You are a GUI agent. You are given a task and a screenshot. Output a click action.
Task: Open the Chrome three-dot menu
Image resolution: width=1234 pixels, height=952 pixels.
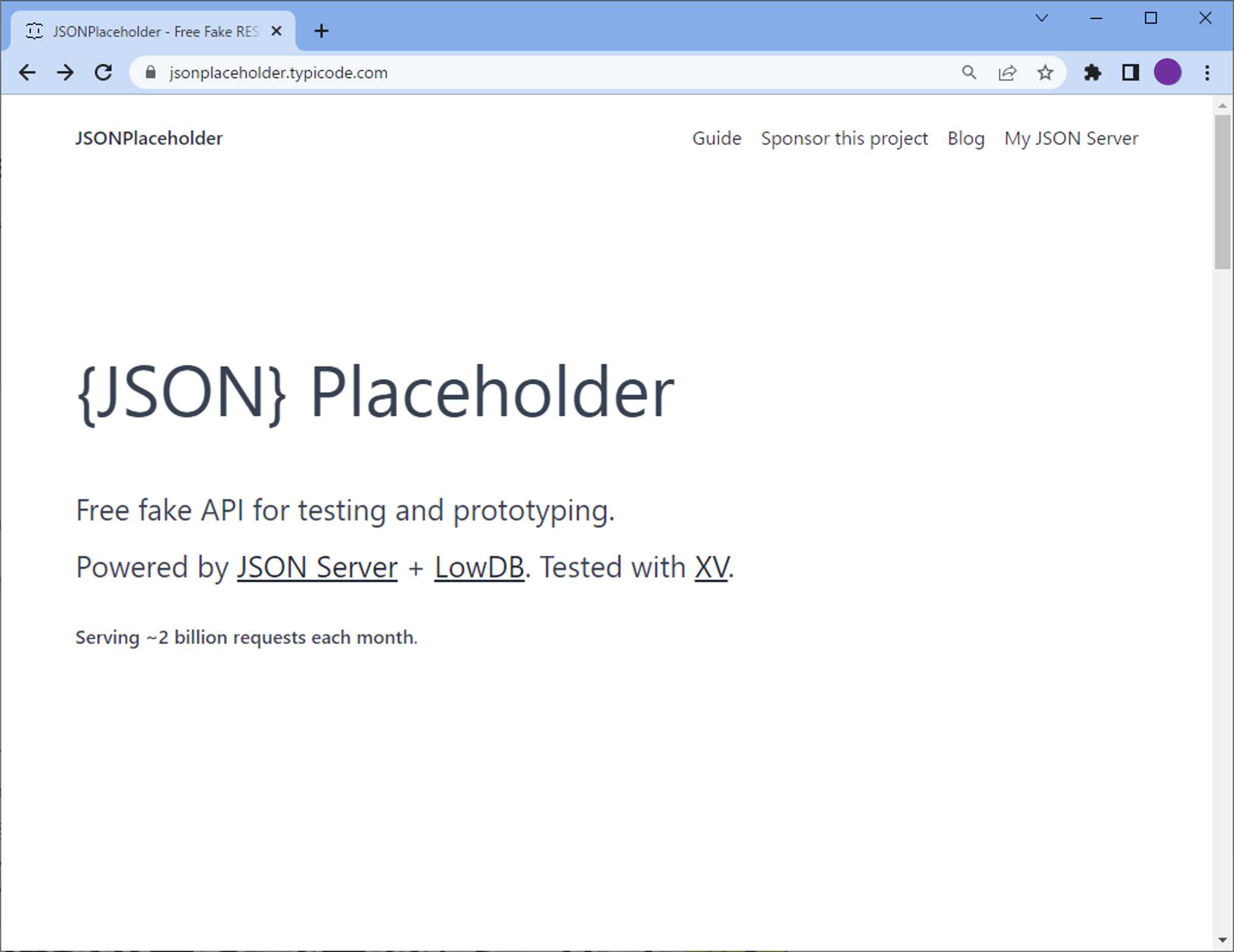coord(1207,73)
